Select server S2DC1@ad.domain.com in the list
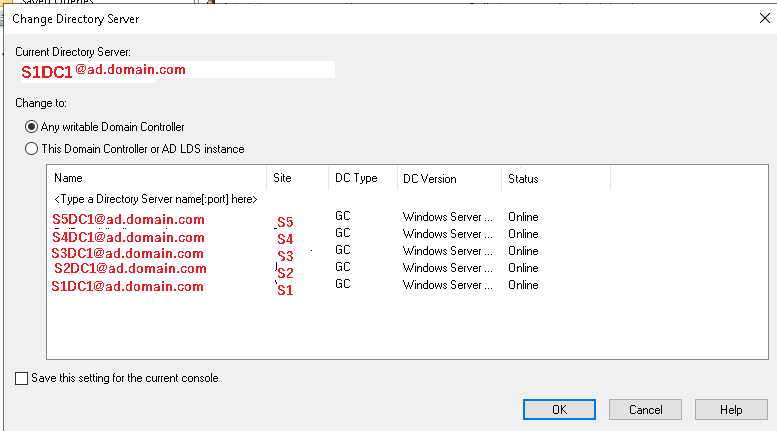 pyautogui.click(x=130, y=268)
